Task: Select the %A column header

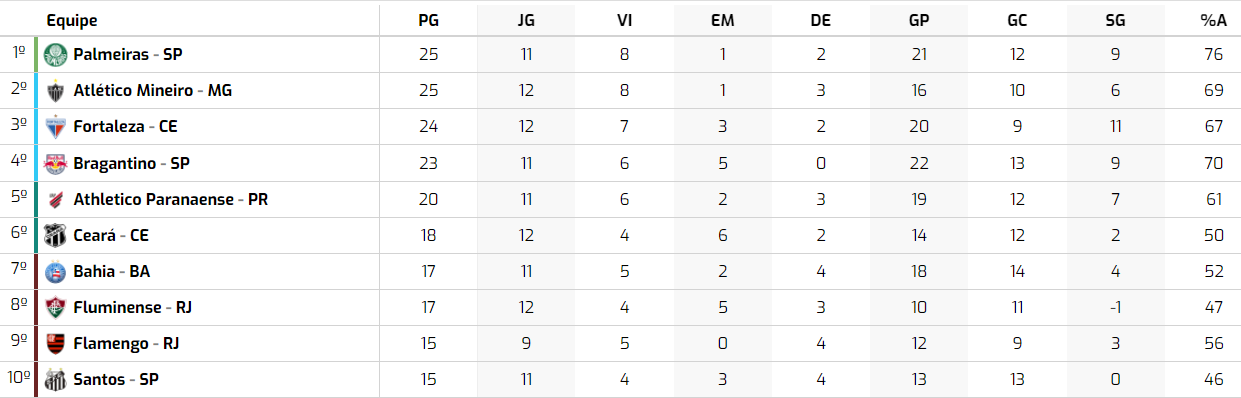Action: pyautogui.click(x=1213, y=21)
